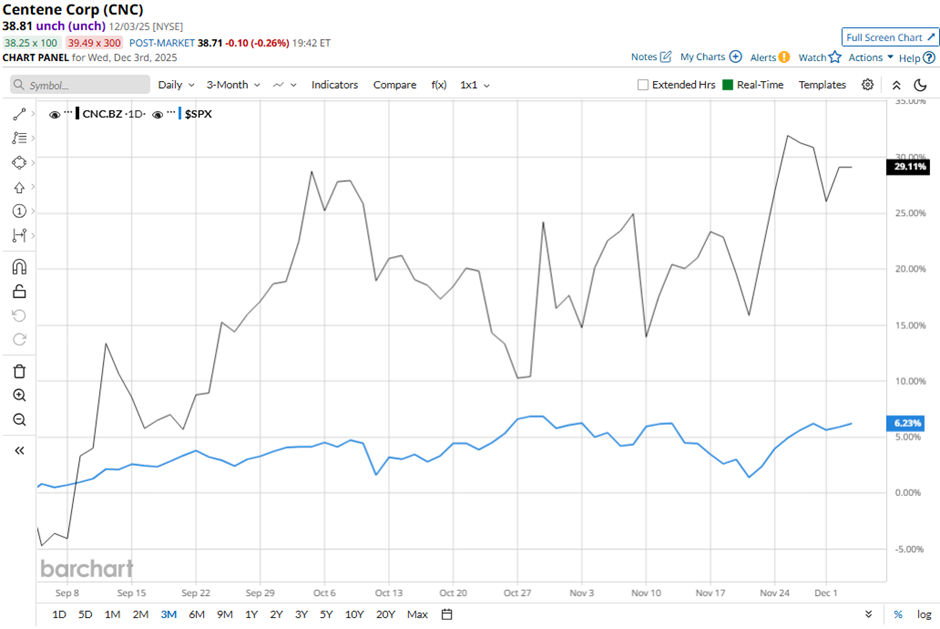The width and height of the screenshot is (940, 629).
Task: Toggle the Real-Time green checkbox
Action: 728,85
